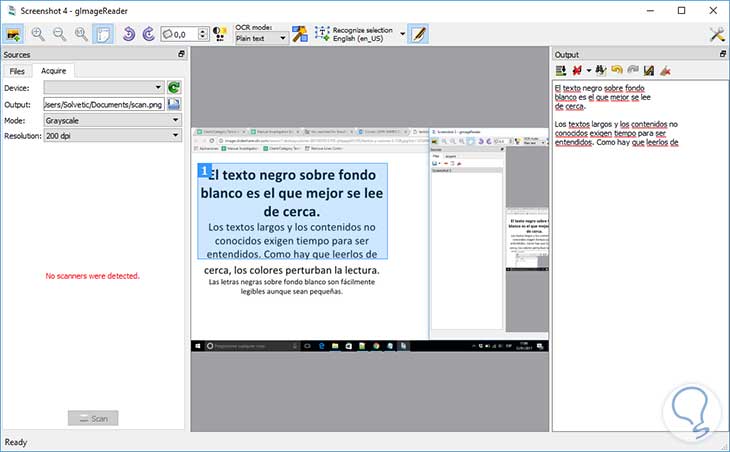The image size is (730, 452).
Task: Click the 'Ready' status bar text
Action: [x=15, y=442]
